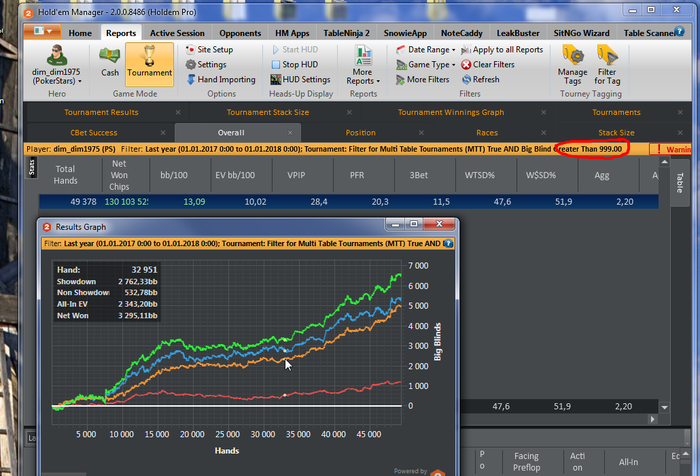700x476 pixels.
Task: Sort by Net Won Chips column
Action: [119, 175]
